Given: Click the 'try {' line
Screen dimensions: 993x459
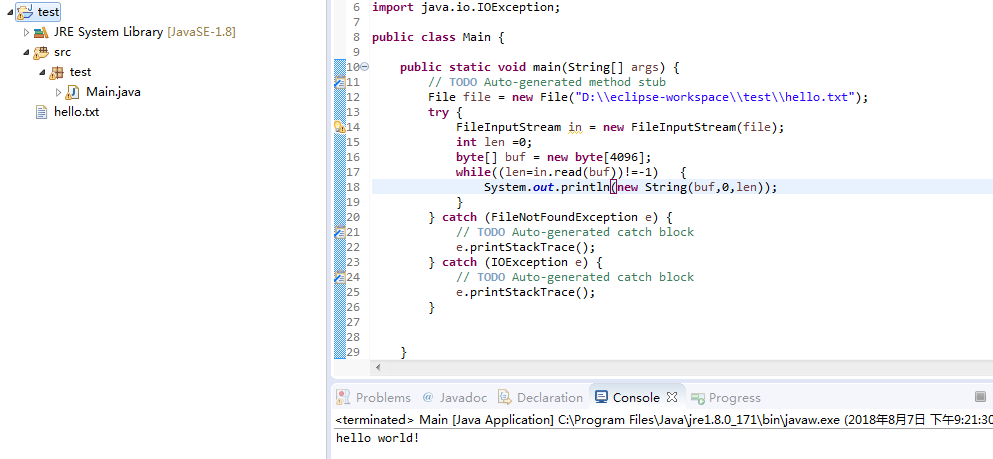Looking at the screenshot, I should [445, 113].
